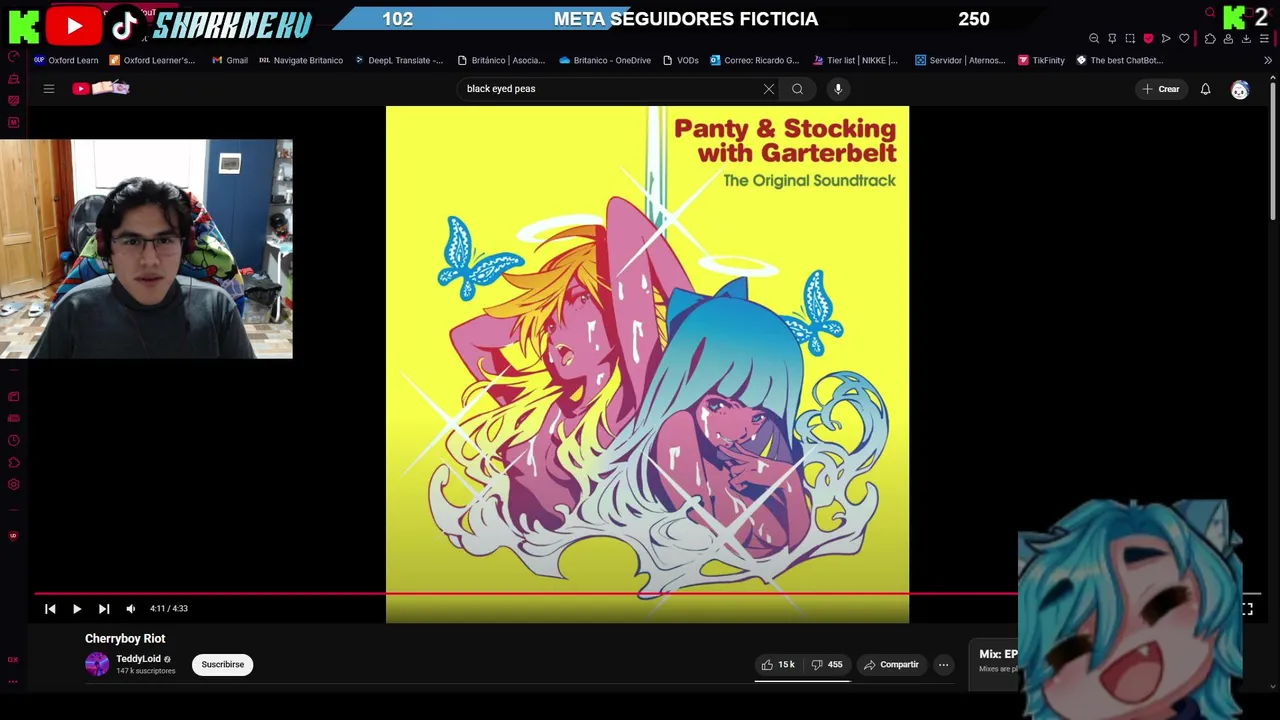Open the TeddyLoid channel name link
The height and width of the screenshot is (720, 1280).
coord(138,659)
